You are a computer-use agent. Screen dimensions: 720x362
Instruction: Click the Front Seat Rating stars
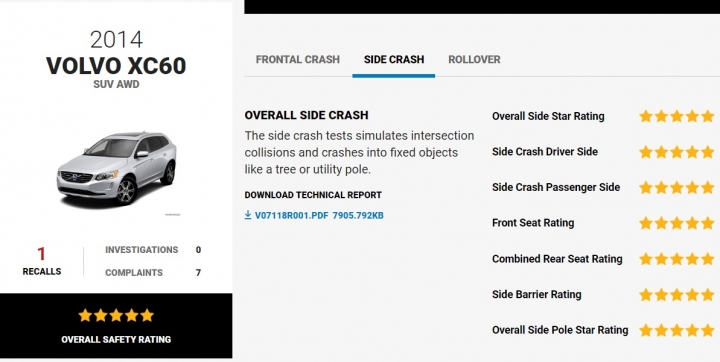pyautogui.click(x=677, y=223)
